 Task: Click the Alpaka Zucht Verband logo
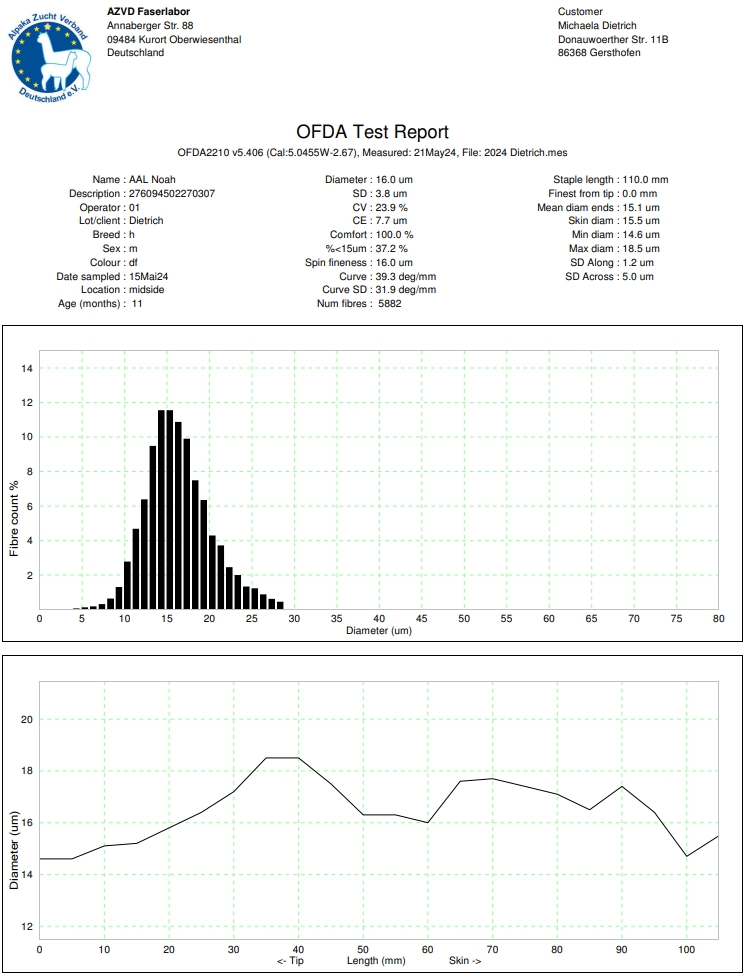point(51,57)
